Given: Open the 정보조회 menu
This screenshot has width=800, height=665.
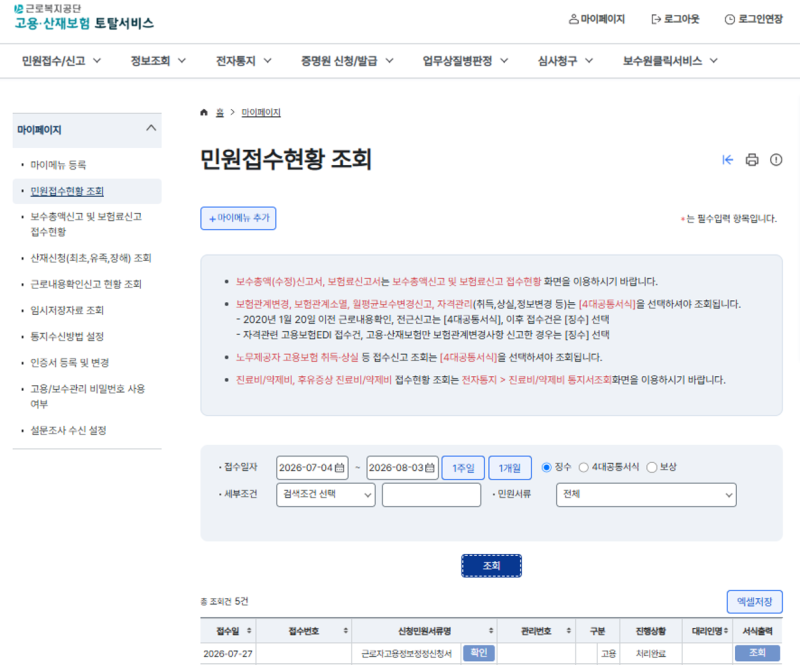Looking at the screenshot, I should [x=158, y=61].
